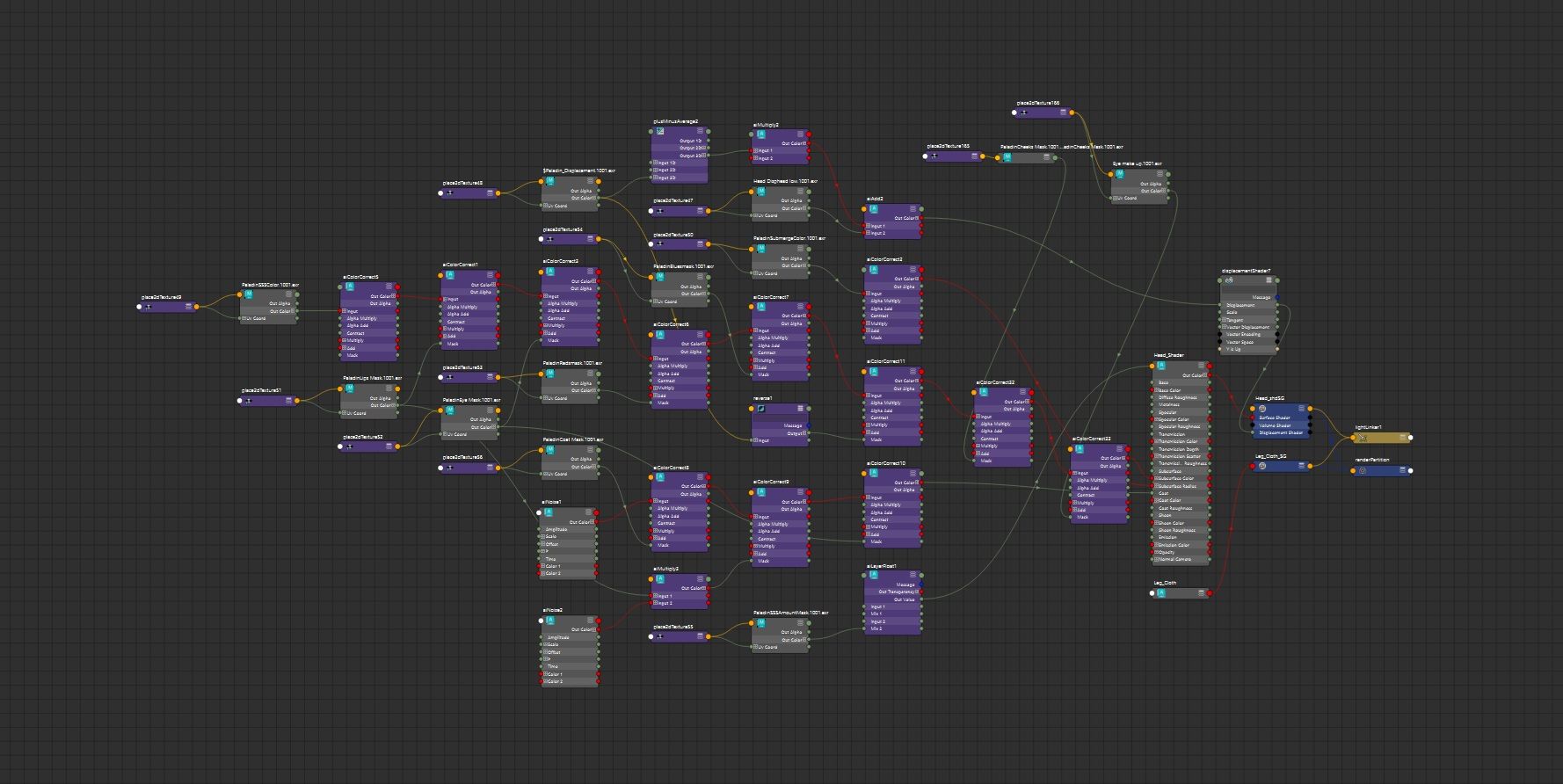Select the aiColorCorrect1 node icon
The image size is (1563, 784).
click(x=450, y=274)
